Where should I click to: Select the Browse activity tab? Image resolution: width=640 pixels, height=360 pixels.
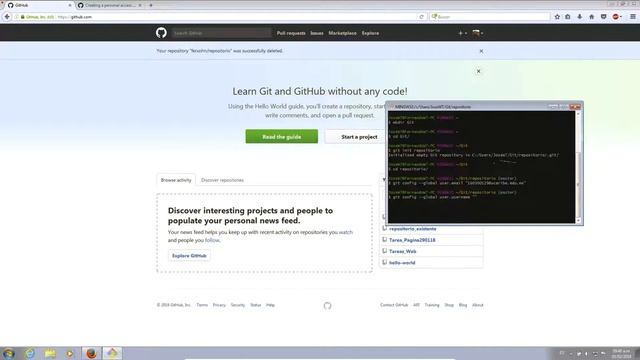click(176, 180)
